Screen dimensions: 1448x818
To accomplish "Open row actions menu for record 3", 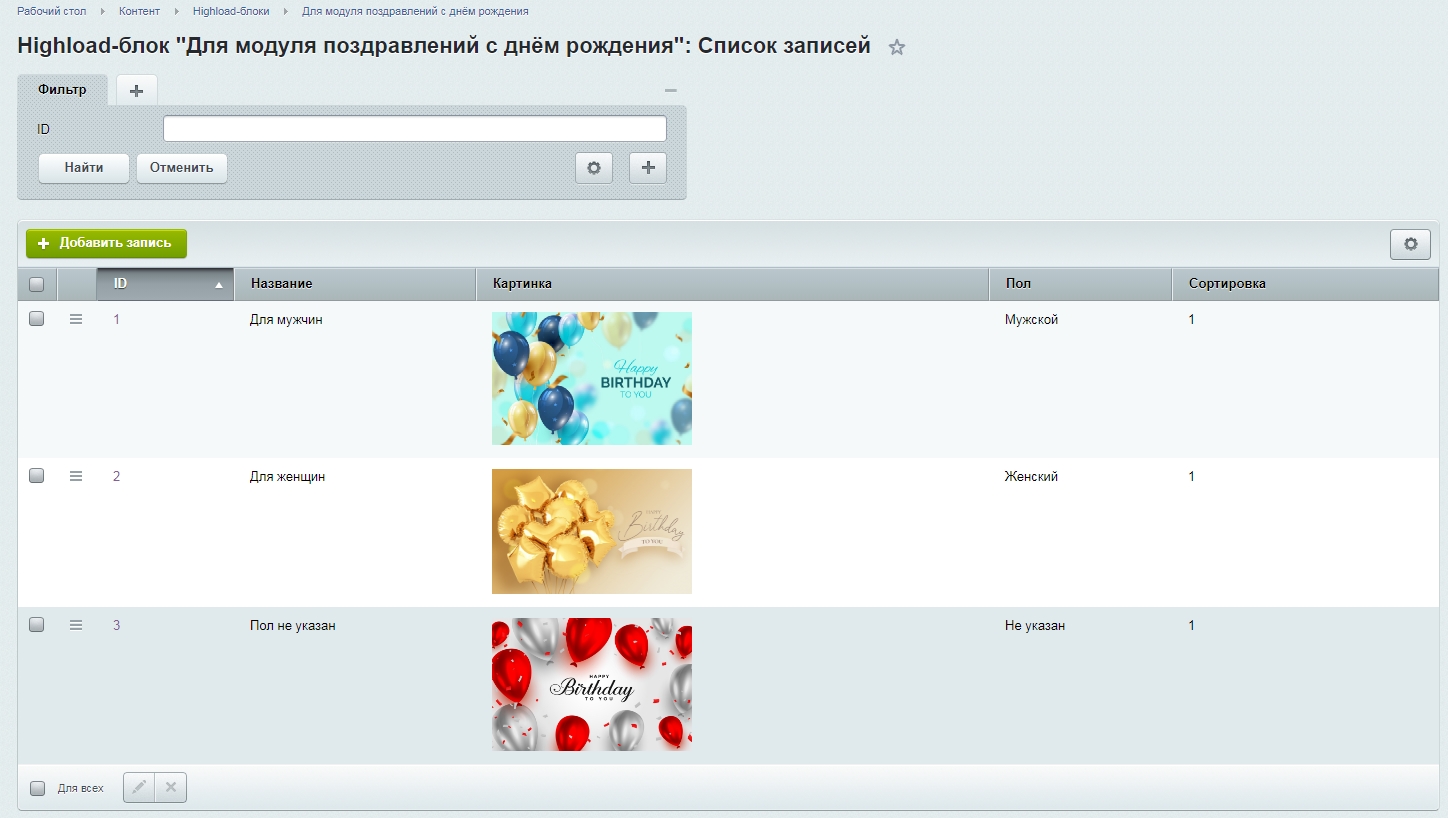I will coord(76,625).
